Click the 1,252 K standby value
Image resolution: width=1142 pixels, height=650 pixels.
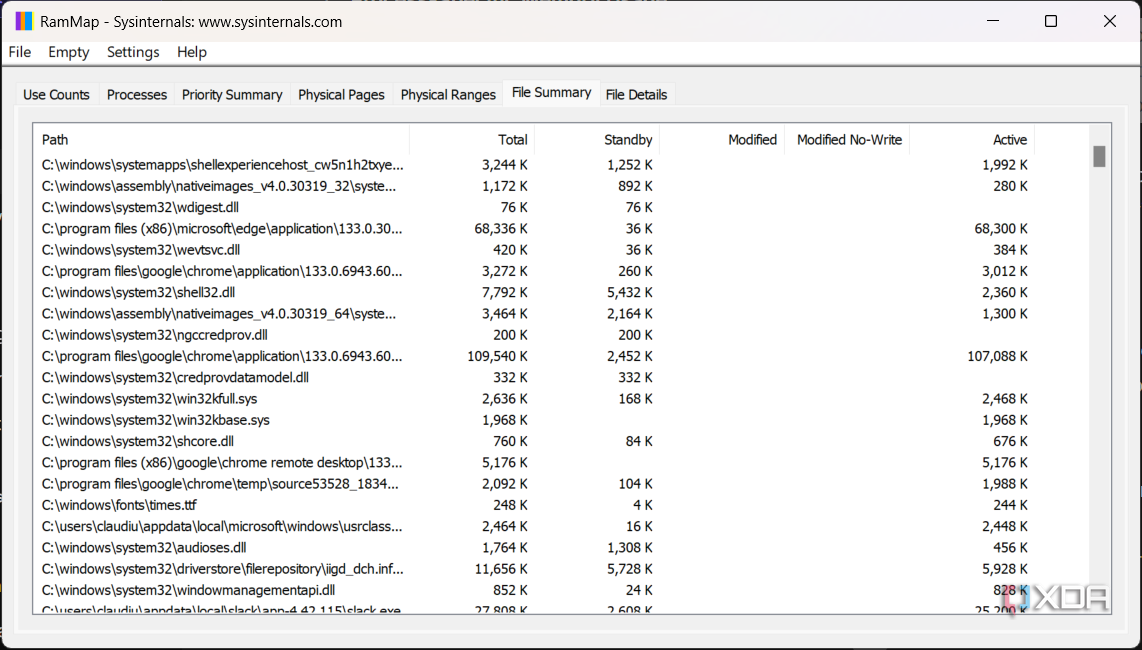(x=630, y=165)
